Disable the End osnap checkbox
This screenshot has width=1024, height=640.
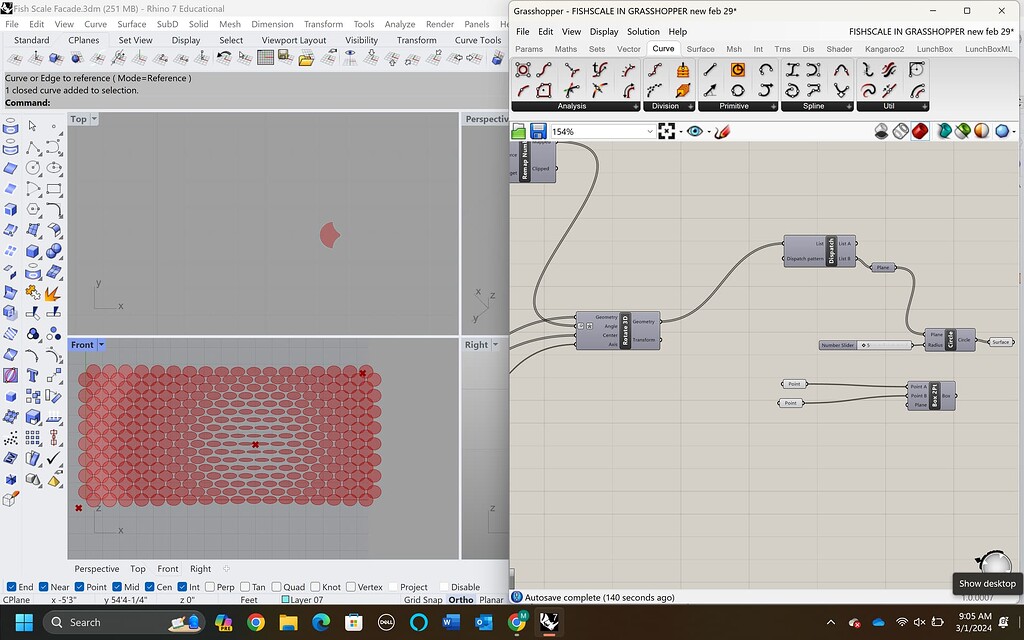click(12, 587)
